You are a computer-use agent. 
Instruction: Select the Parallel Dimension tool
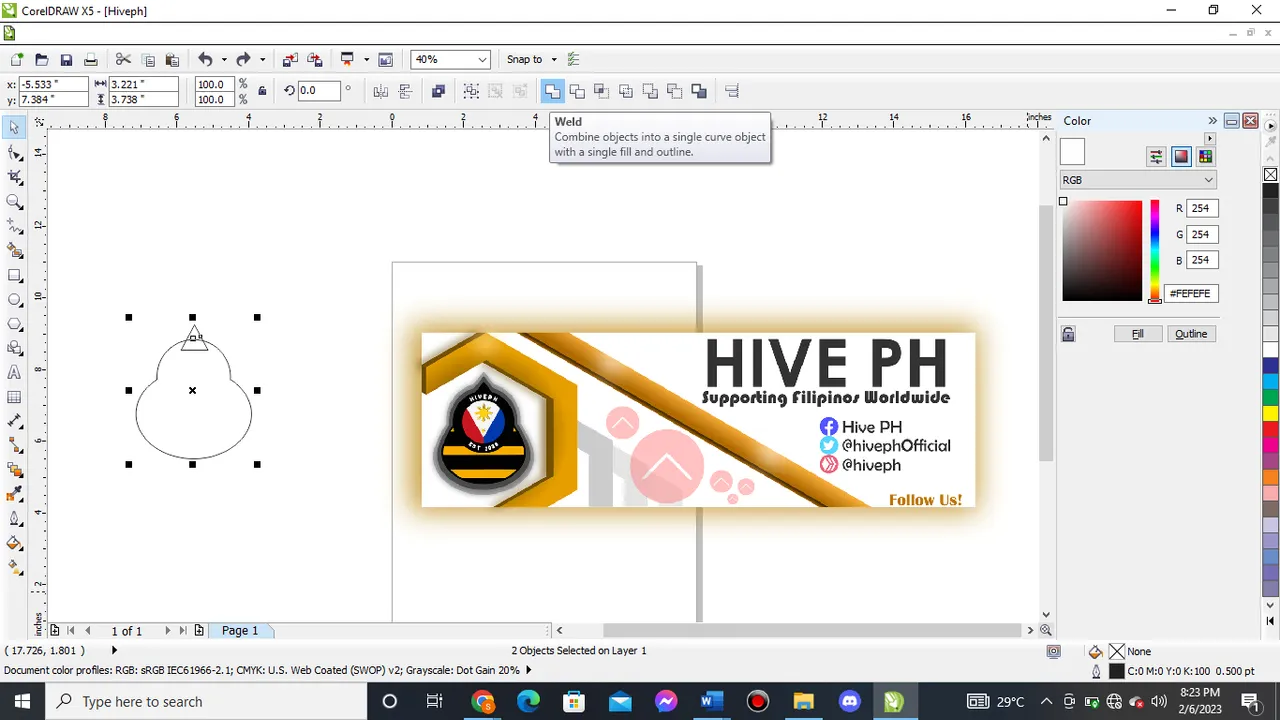click(14, 421)
